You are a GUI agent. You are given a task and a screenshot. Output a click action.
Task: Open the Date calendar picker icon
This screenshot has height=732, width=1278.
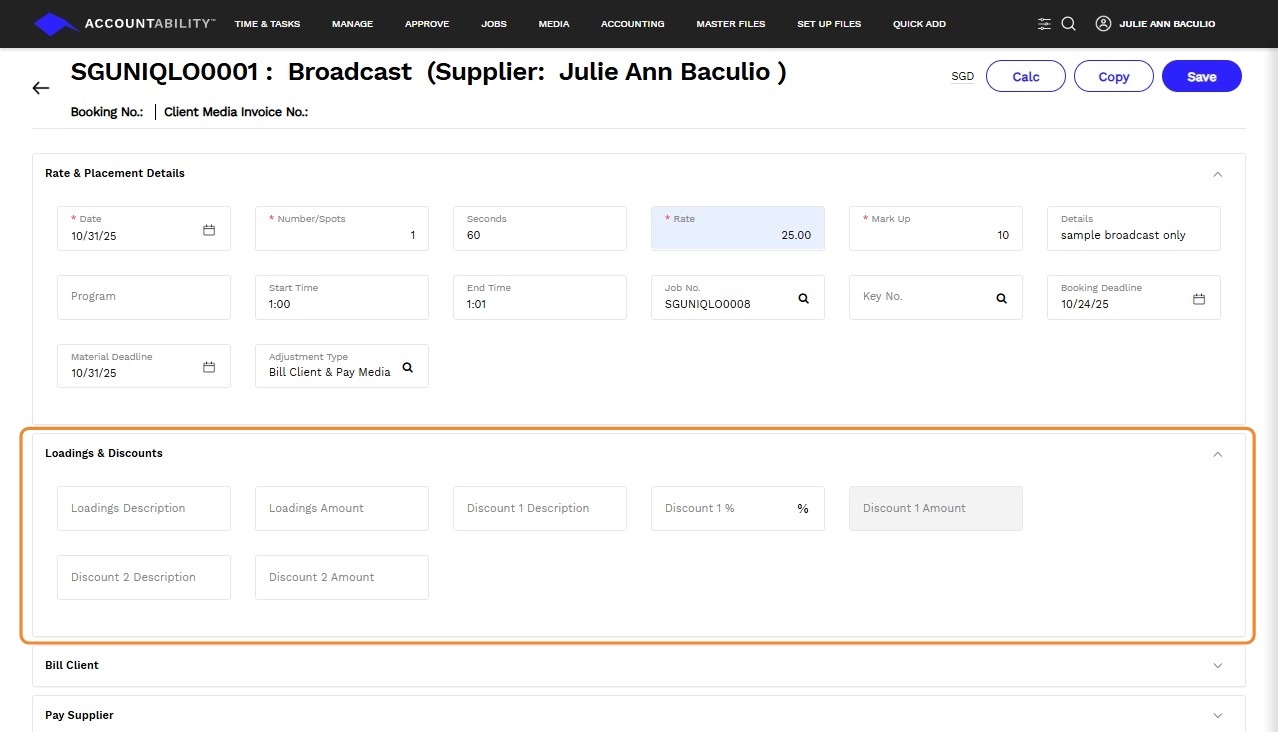pos(209,229)
